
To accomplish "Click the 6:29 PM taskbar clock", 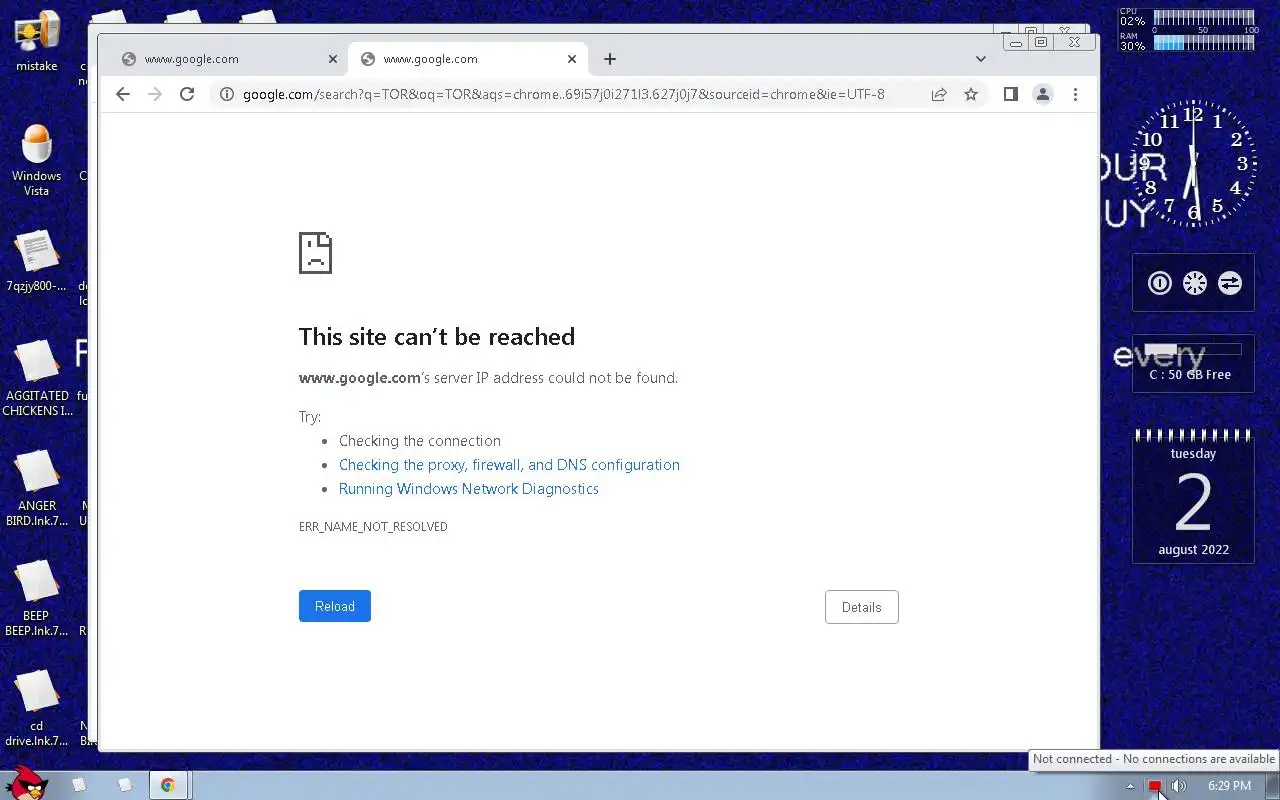I will coord(1229,786).
